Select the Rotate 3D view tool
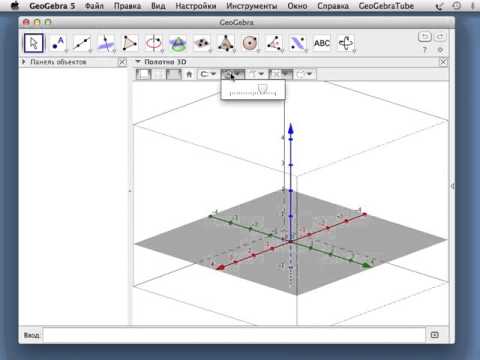The height and width of the screenshot is (360, 480). [x=346, y=43]
